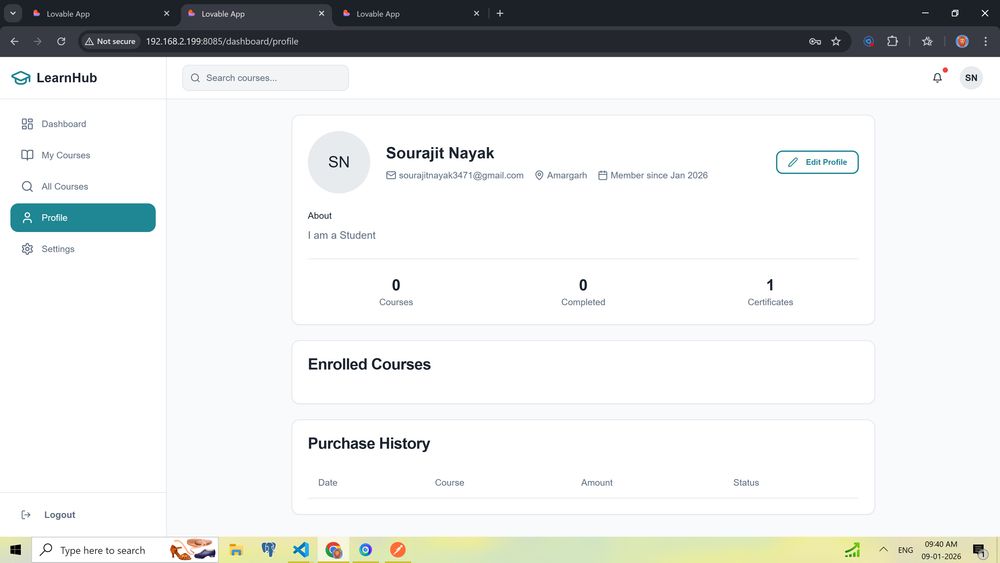Click the large SN profile picture
Viewport: 1000px width, 563px height.
[339, 162]
